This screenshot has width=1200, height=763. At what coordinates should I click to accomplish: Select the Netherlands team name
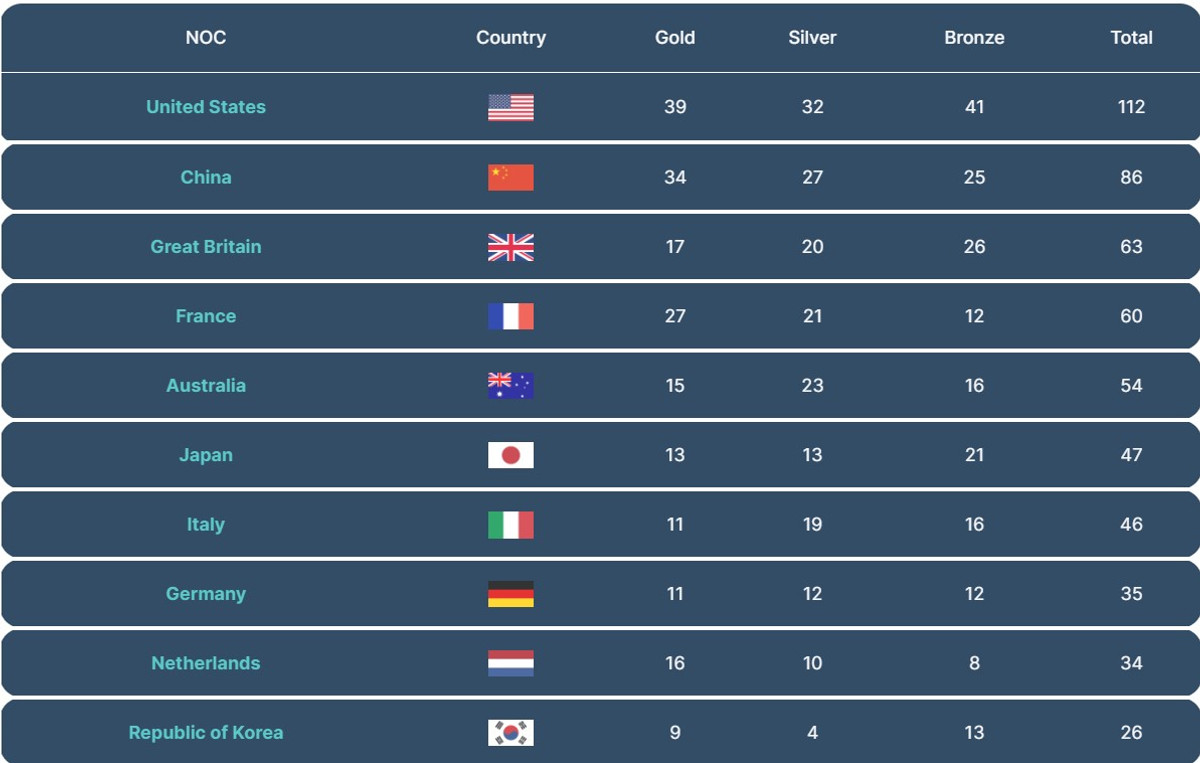(x=206, y=663)
